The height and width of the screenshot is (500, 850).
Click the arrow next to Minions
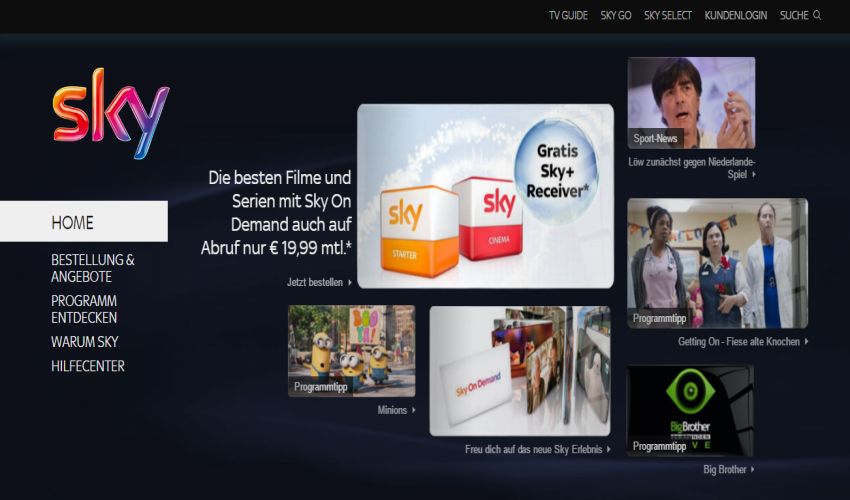pyautogui.click(x=414, y=410)
